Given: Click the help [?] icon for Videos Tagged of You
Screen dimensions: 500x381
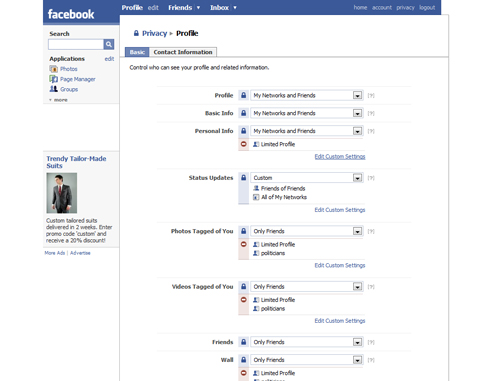Looking at the screenshot, I should coord(371,287).
